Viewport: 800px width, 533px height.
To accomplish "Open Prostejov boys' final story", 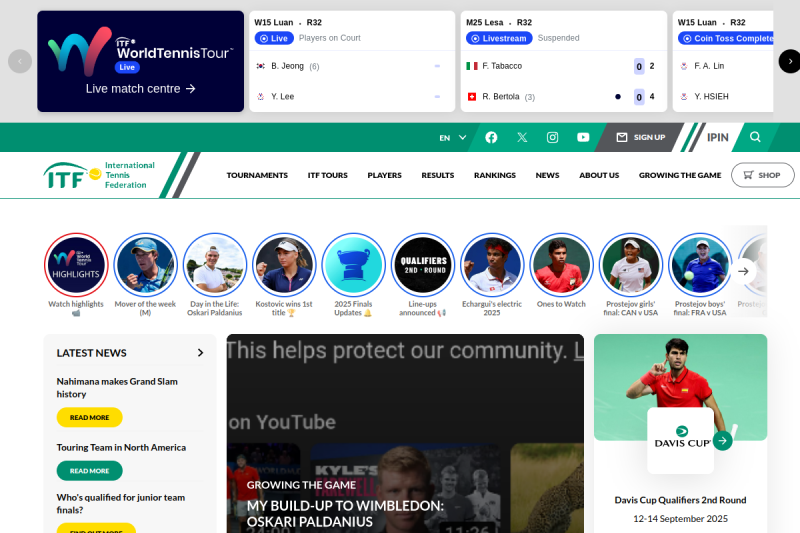I will point(700,265).
